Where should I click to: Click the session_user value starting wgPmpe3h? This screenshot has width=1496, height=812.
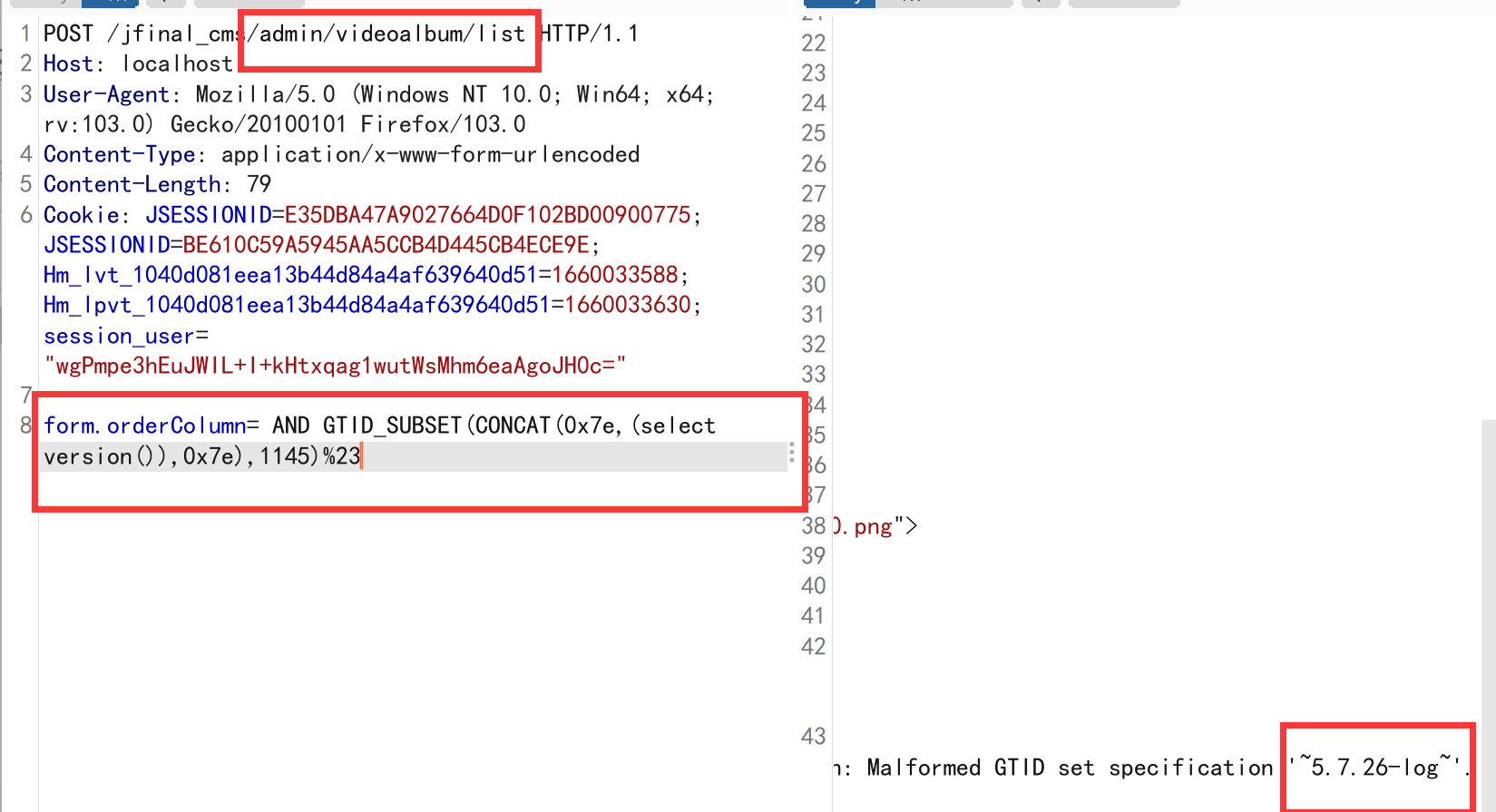click(x=335, y=366)
